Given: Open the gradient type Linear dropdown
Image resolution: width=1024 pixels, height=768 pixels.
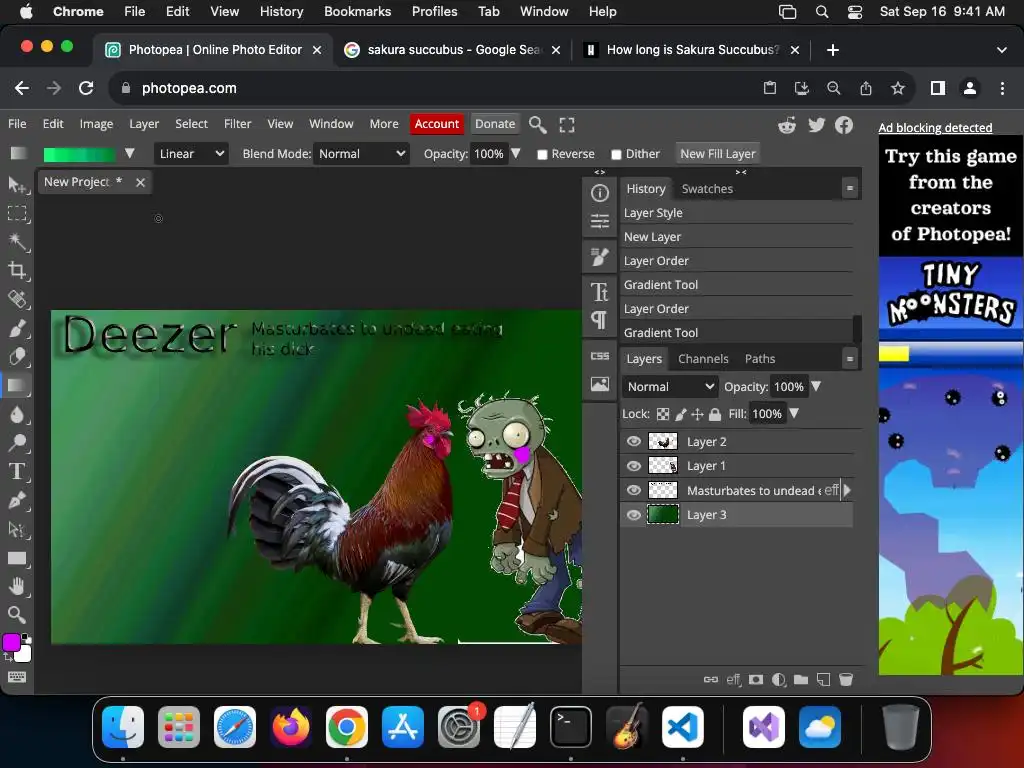Looking at the screenshot, I should point(191,153).
